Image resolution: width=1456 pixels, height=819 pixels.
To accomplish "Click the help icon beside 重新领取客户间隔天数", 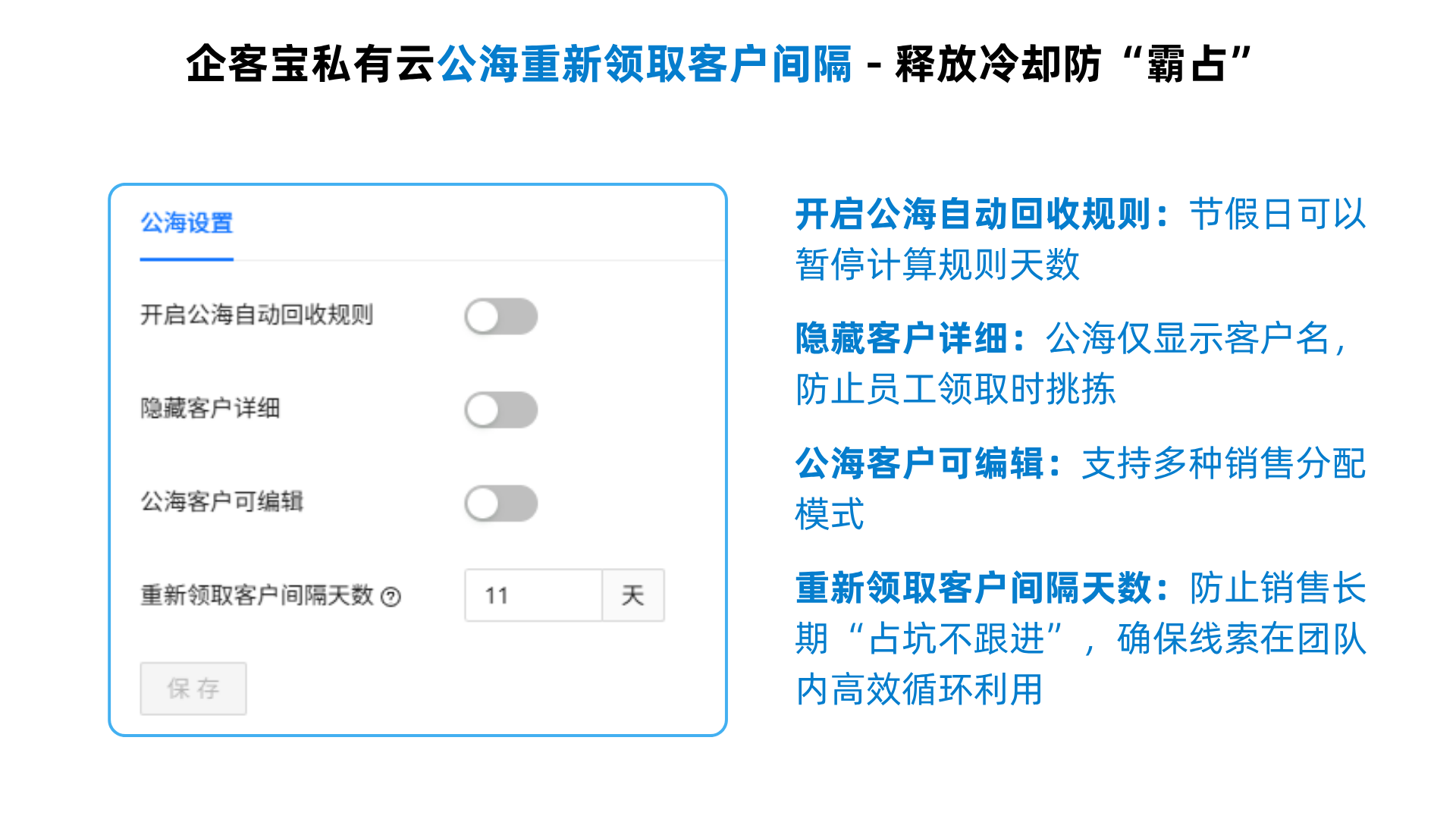I will [391, 598].
